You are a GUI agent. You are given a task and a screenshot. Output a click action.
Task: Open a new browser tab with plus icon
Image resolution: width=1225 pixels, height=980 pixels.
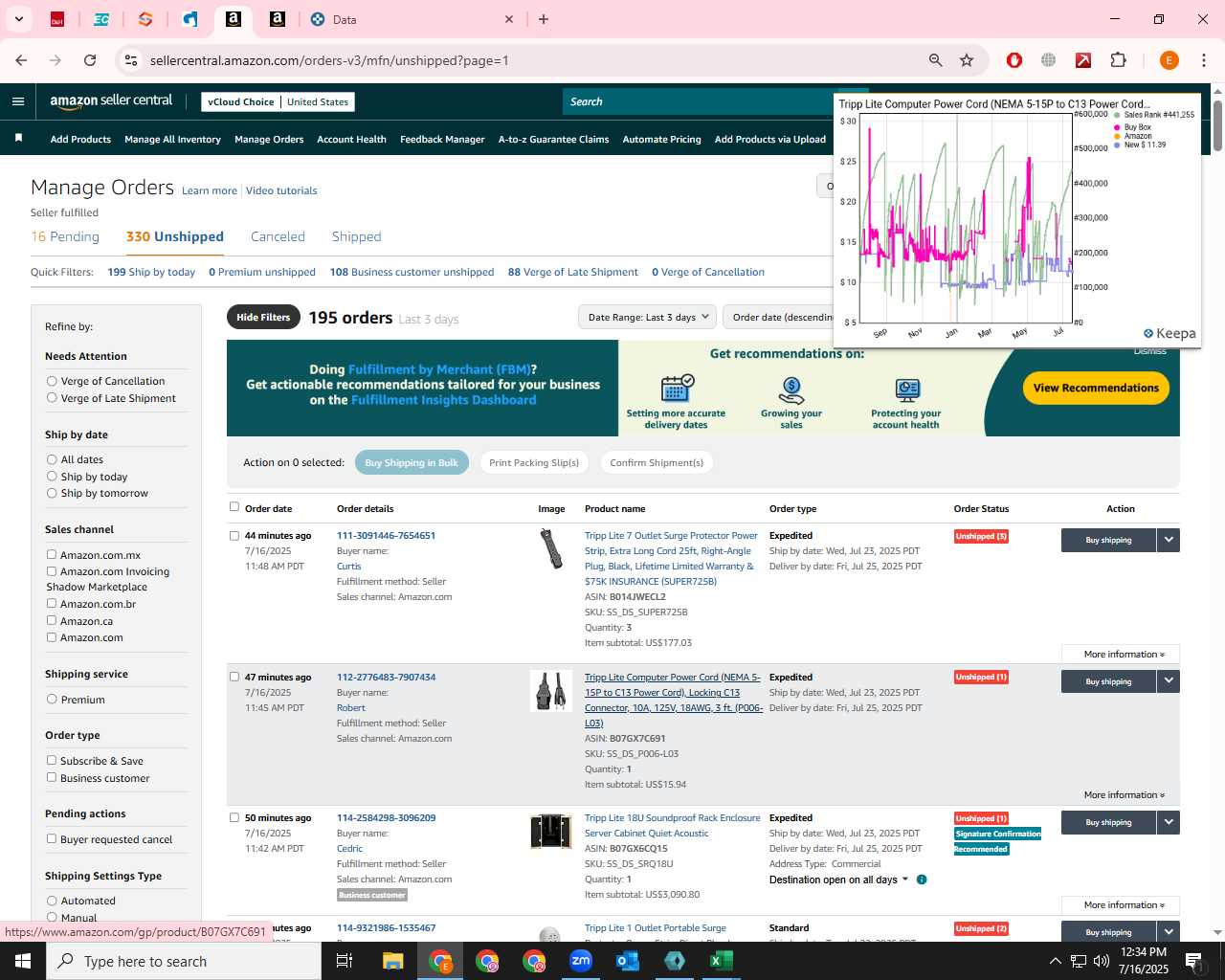[x=544, y=19]
